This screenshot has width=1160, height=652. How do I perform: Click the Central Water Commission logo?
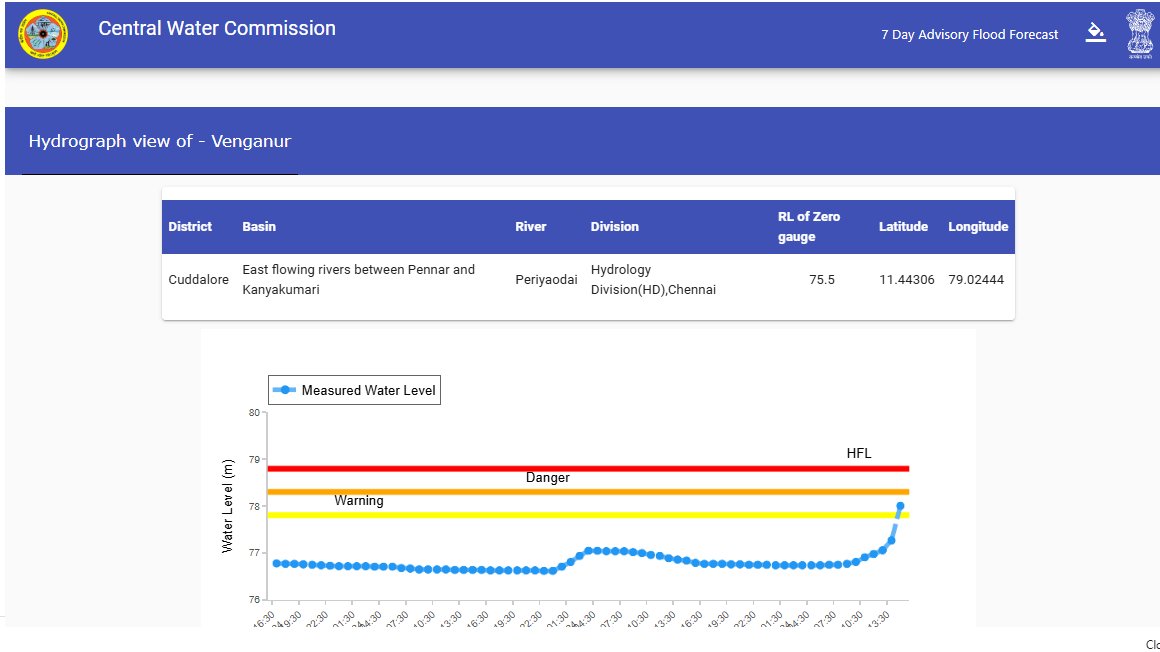click(43, 34)
